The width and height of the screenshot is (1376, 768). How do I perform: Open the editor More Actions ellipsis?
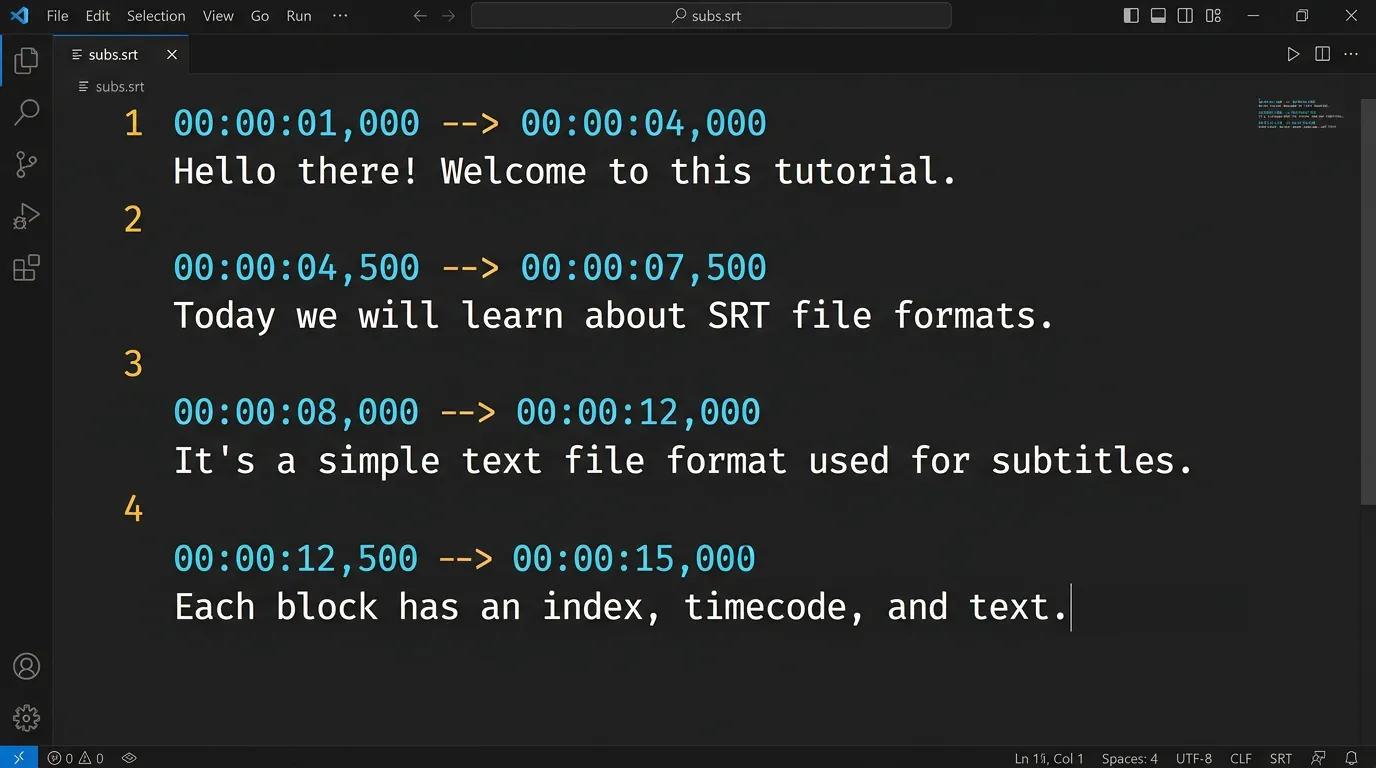pyautogui.click(x=1351, y=54)
